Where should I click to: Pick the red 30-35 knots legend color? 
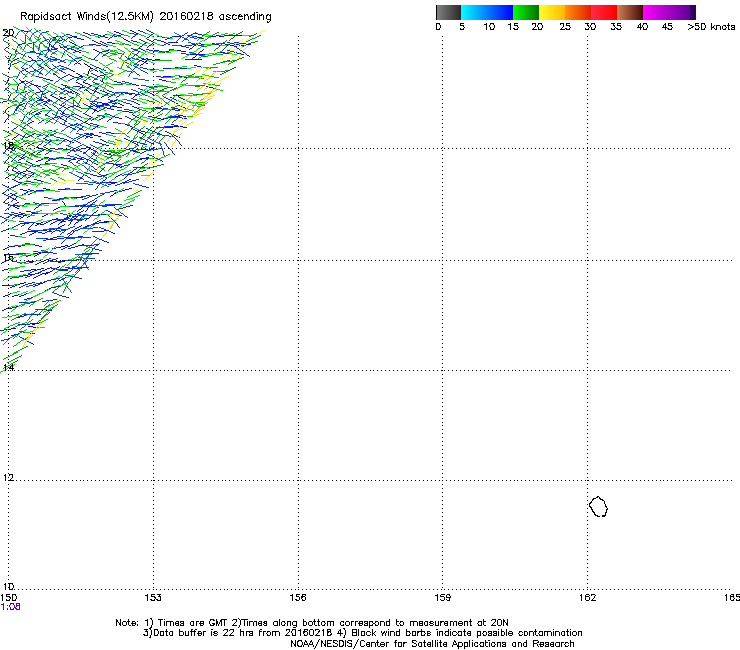tap(604, 12)
